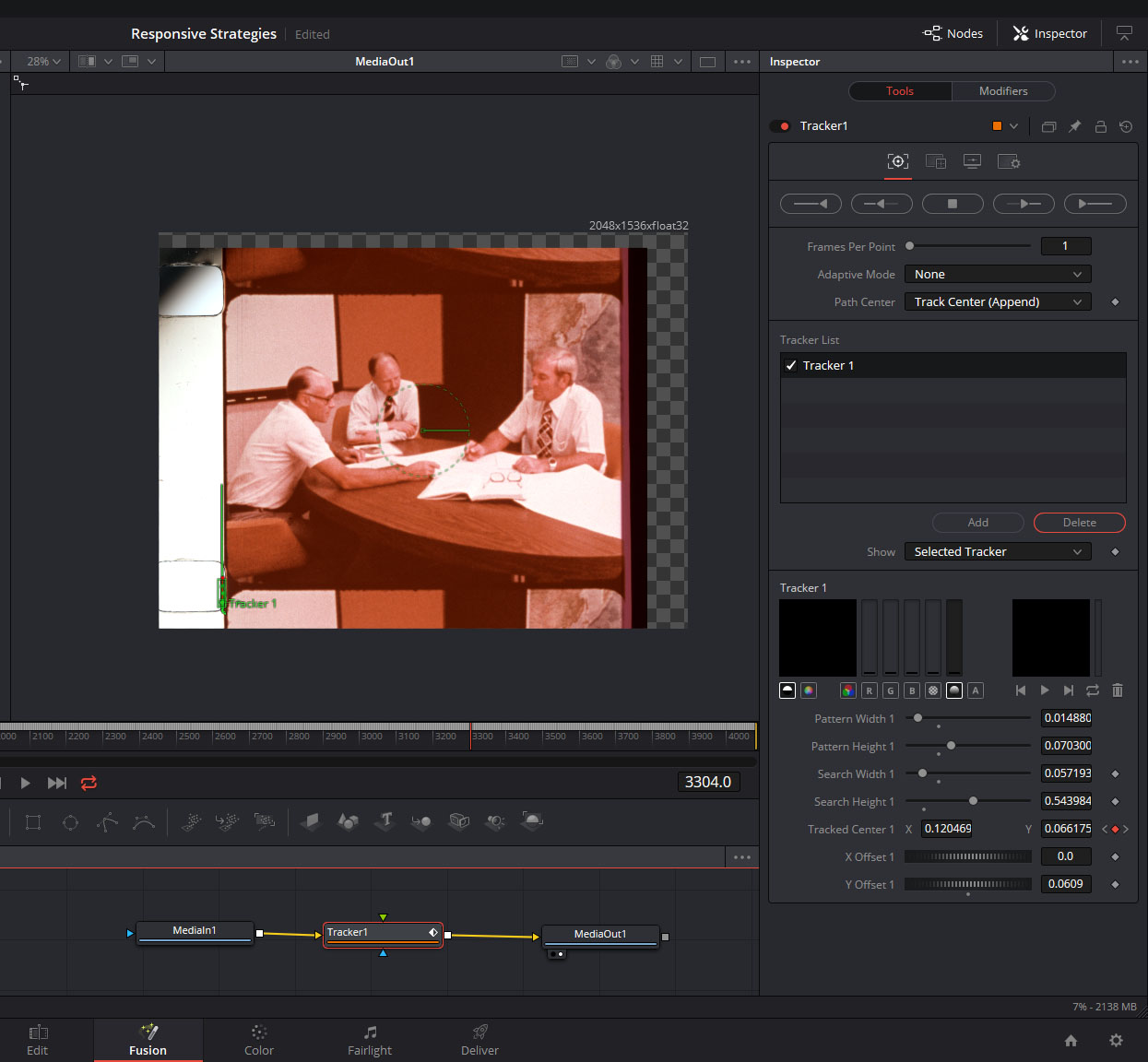
Task: Add a pMerge particle node
Action: [228, 822]
